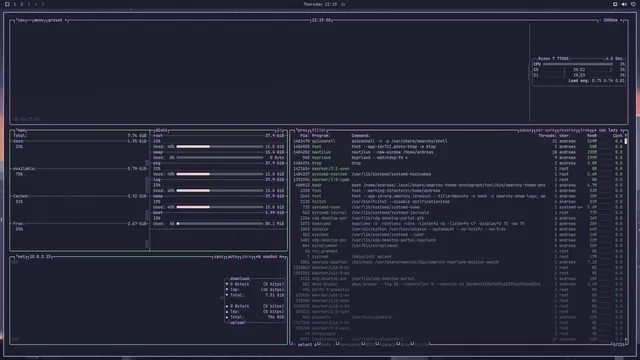
Task: Open the btop menu option
Action: 39,20
